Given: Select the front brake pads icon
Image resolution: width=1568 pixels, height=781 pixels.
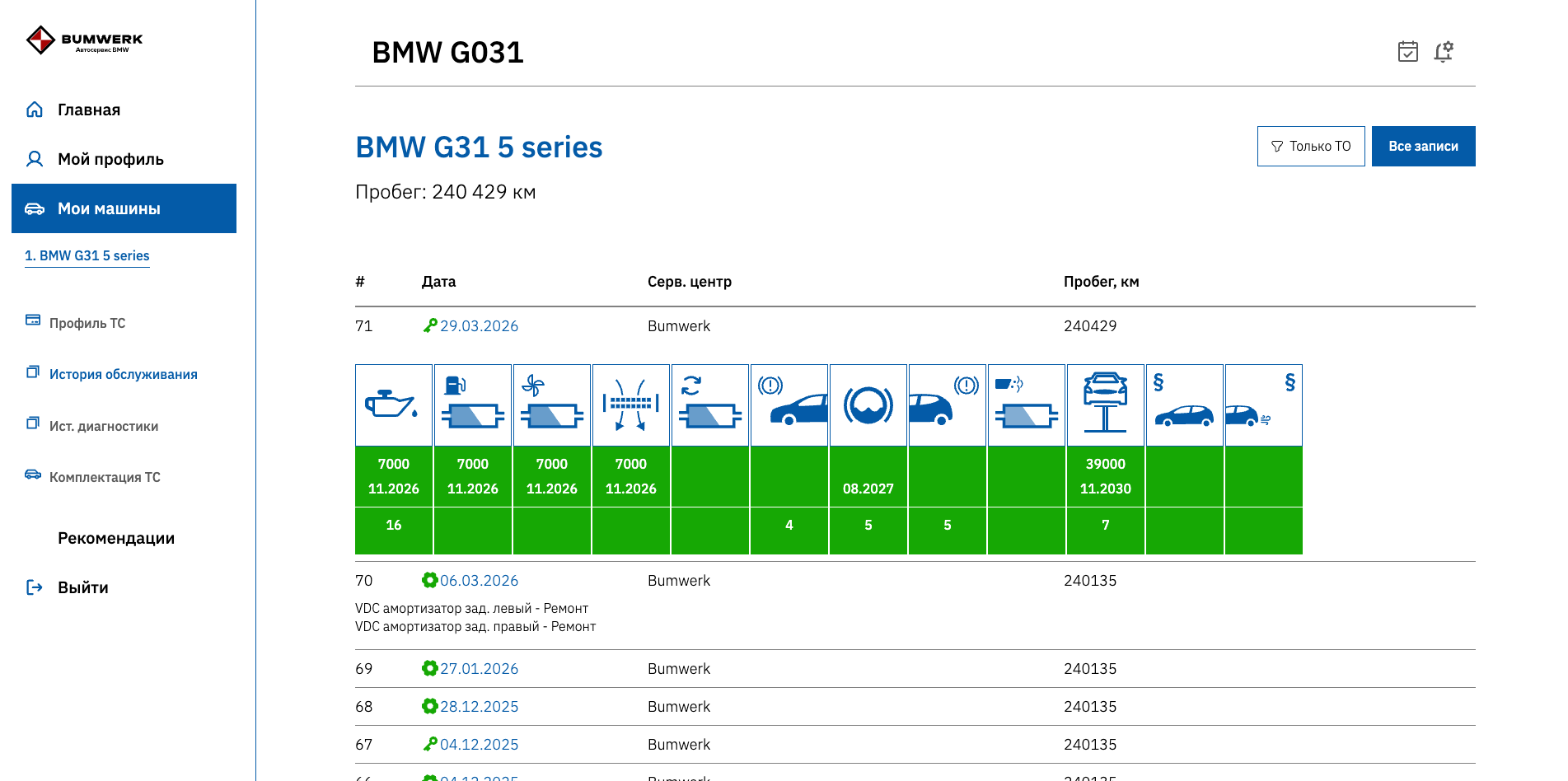Looking at the screenshot, I should 789,405.
